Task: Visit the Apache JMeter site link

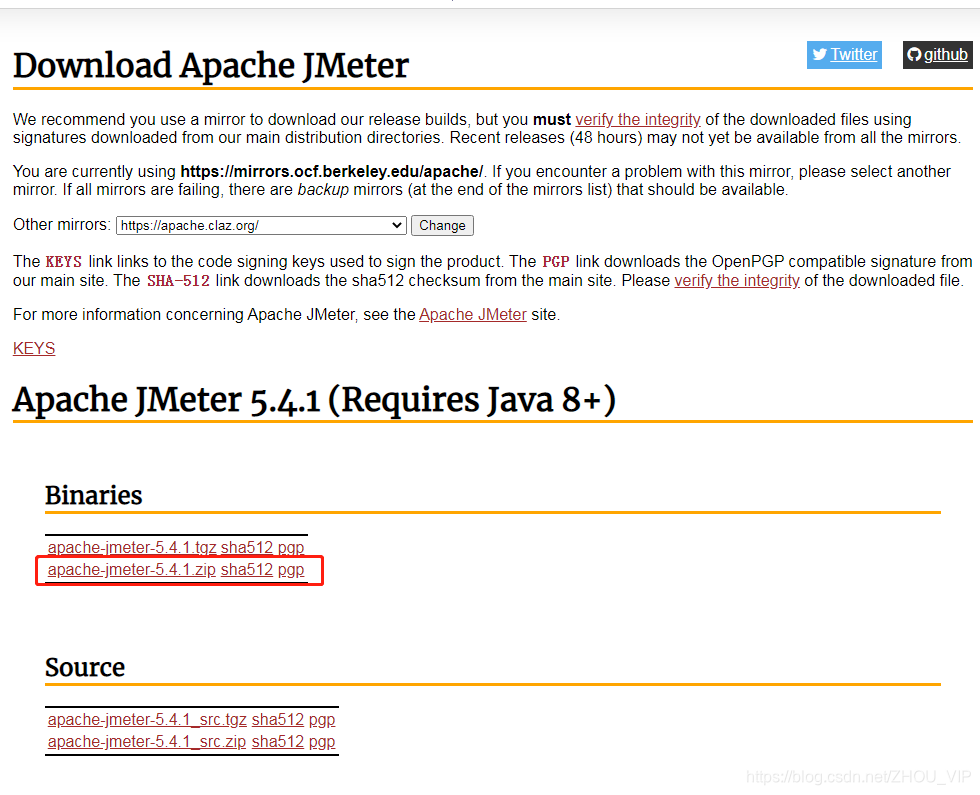Action: 472,314
